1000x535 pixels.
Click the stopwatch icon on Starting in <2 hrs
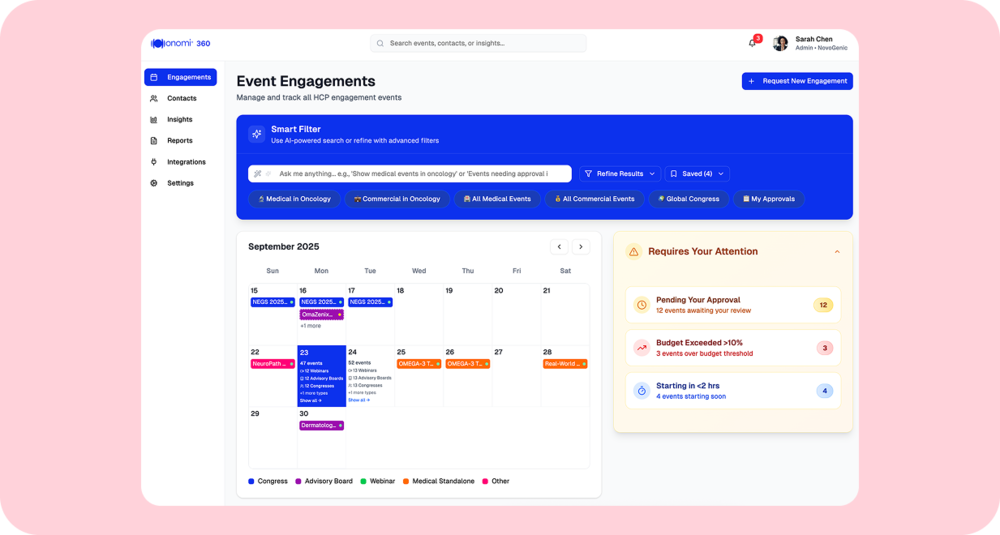642,390
